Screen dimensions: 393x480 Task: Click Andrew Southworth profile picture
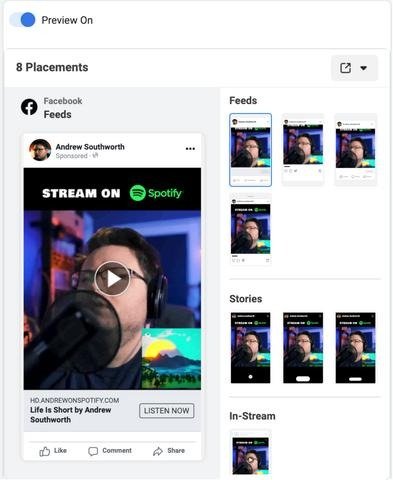pyautogui.click(x=40, y=150)
